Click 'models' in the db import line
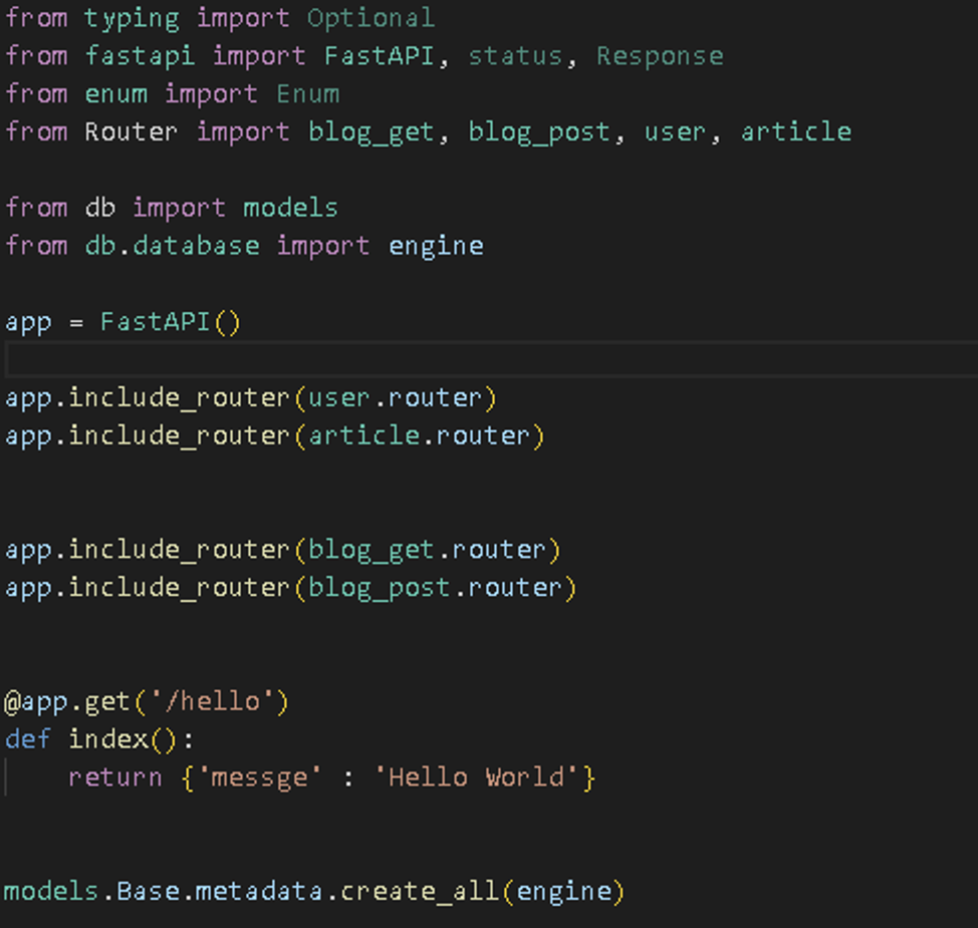 click(290, 208)
